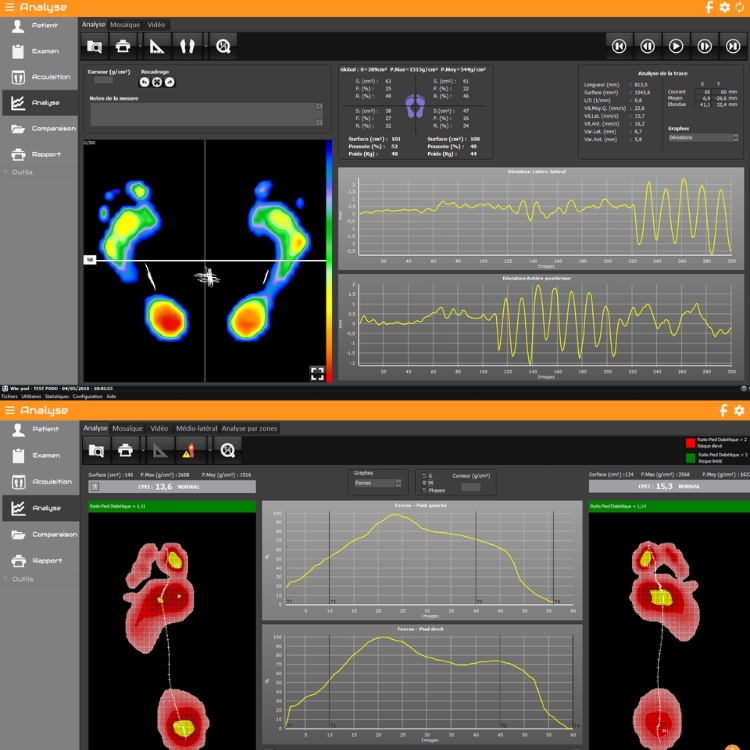
Task: Select the footprints icon in the top toolbar
Action: point(188,46)
